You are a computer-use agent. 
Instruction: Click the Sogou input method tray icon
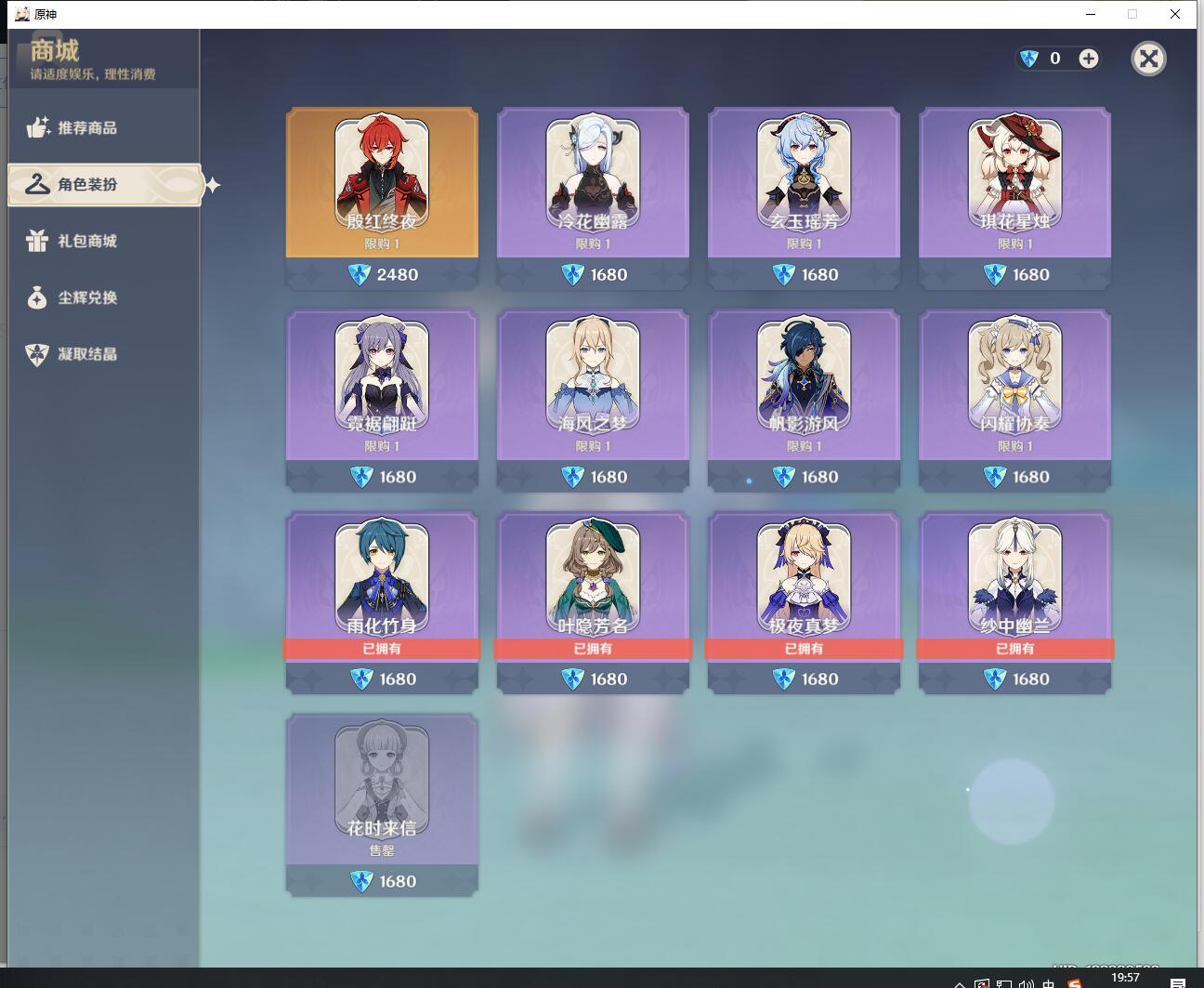(1074, 983)
